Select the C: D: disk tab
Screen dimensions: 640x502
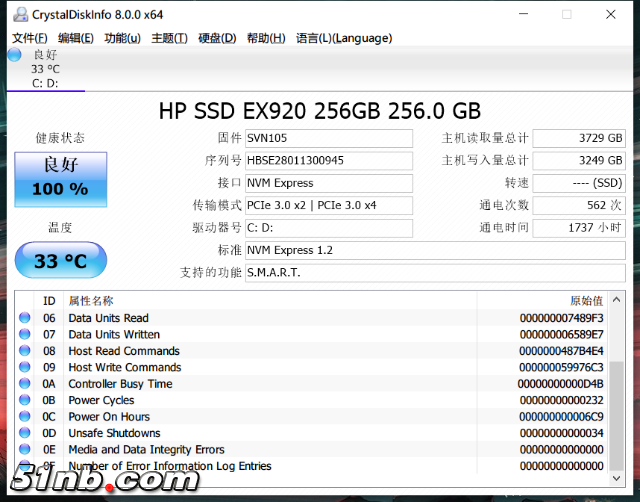click(x=45, y=69)
